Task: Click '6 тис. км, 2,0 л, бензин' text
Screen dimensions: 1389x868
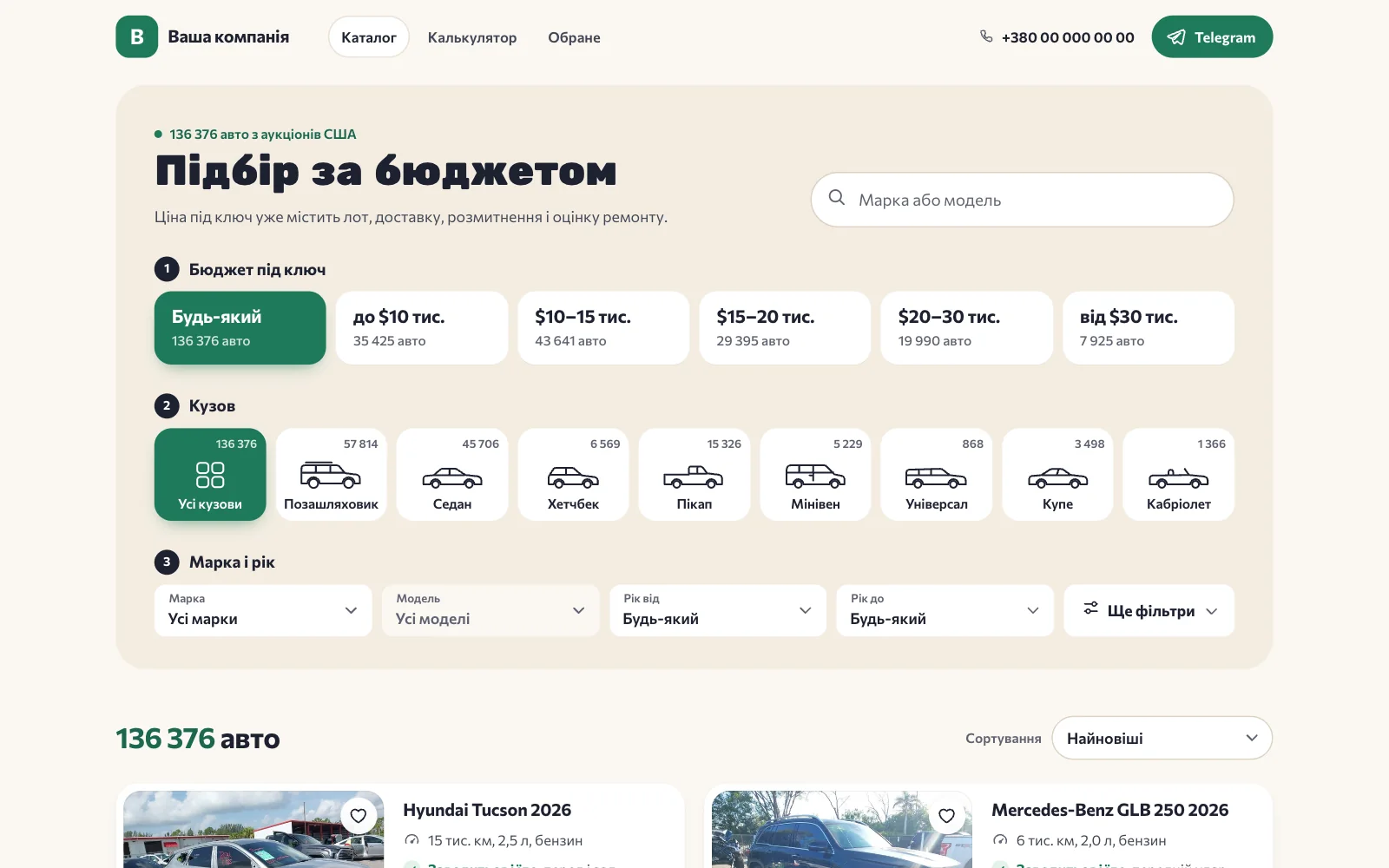Action: coord(1091,840)
